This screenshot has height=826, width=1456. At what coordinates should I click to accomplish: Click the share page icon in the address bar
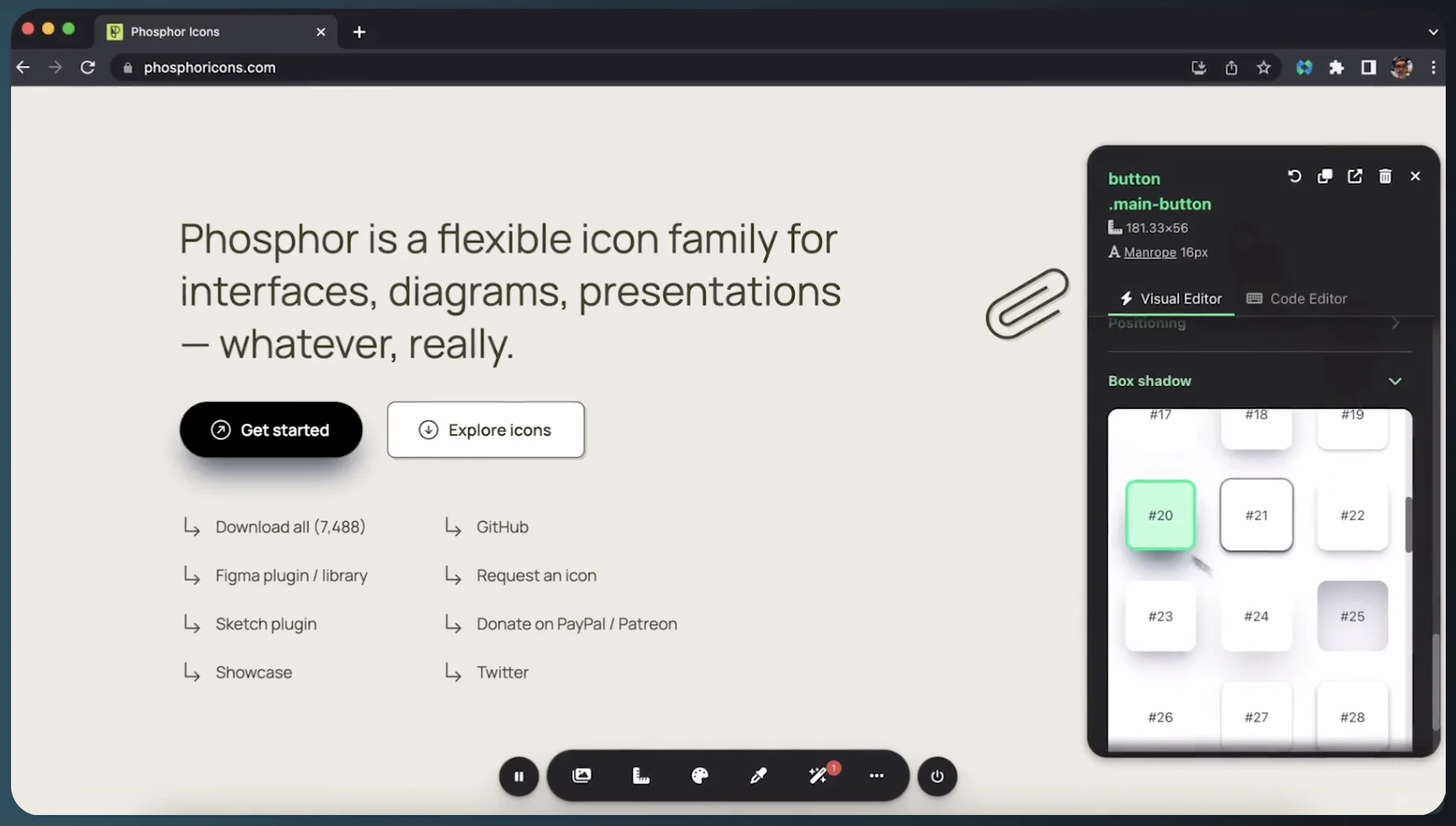coord(1231,68)
